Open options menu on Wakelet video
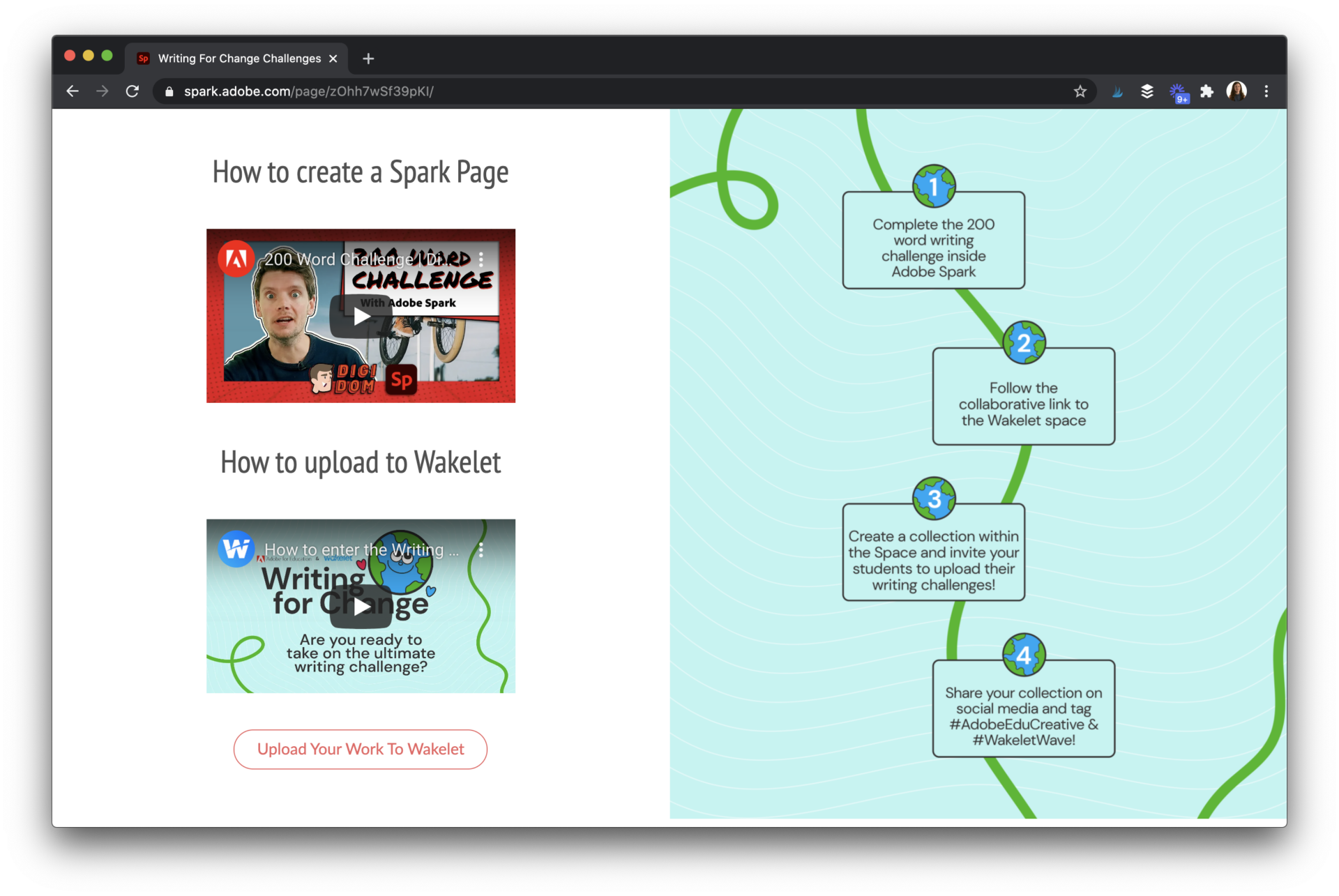This screenshot has height=896, width=1339. point(481,549)
